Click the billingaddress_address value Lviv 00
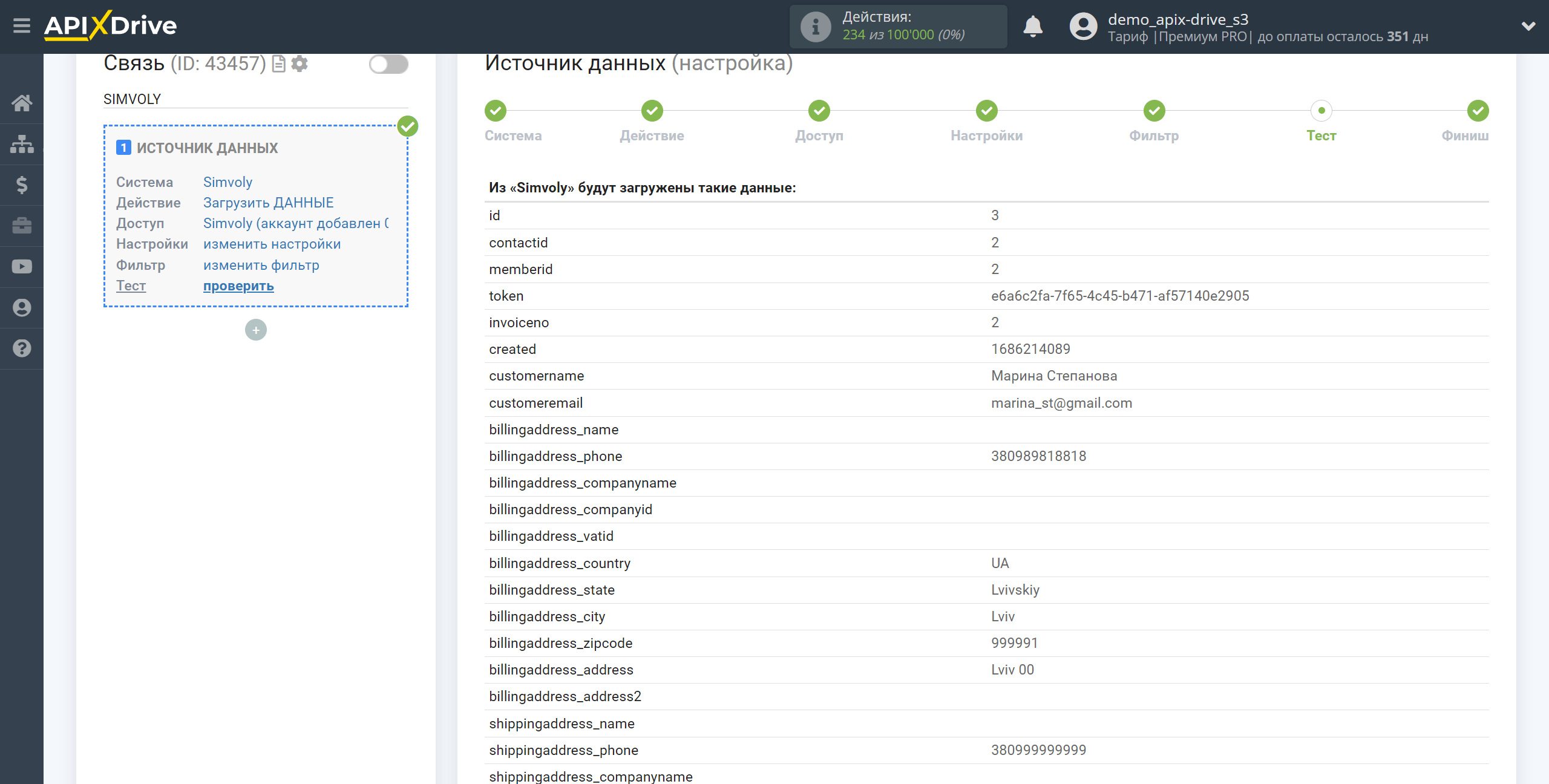The image size is (1549, 784). 1012,670
